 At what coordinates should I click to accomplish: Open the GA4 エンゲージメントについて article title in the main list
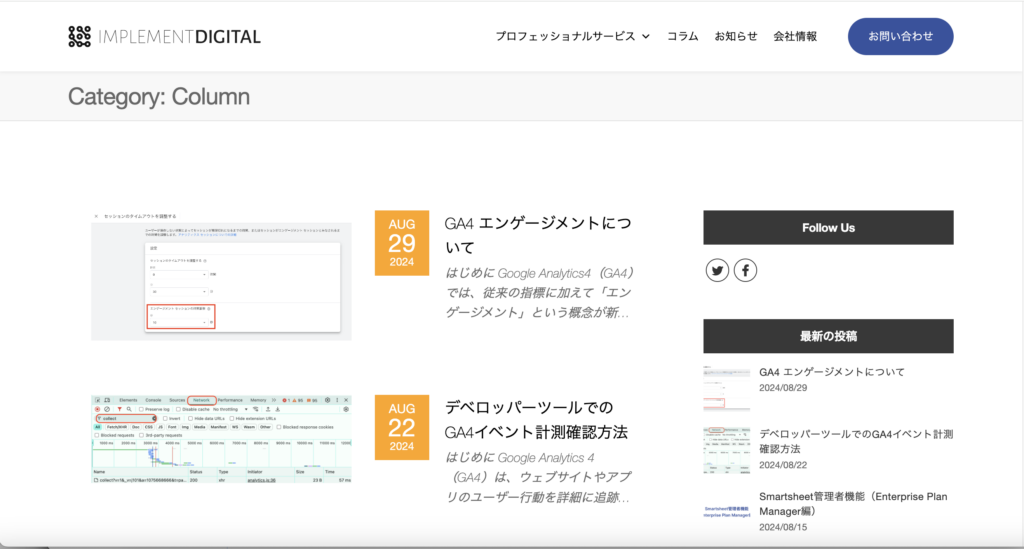[538, 235]
